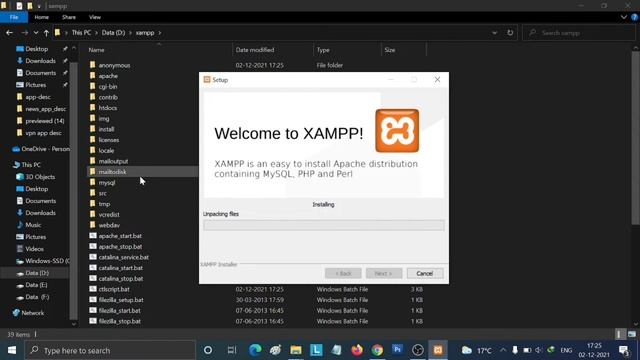Open the Home ribbon tab
This screenshot has width=640, height=360.
click(42, 17)
